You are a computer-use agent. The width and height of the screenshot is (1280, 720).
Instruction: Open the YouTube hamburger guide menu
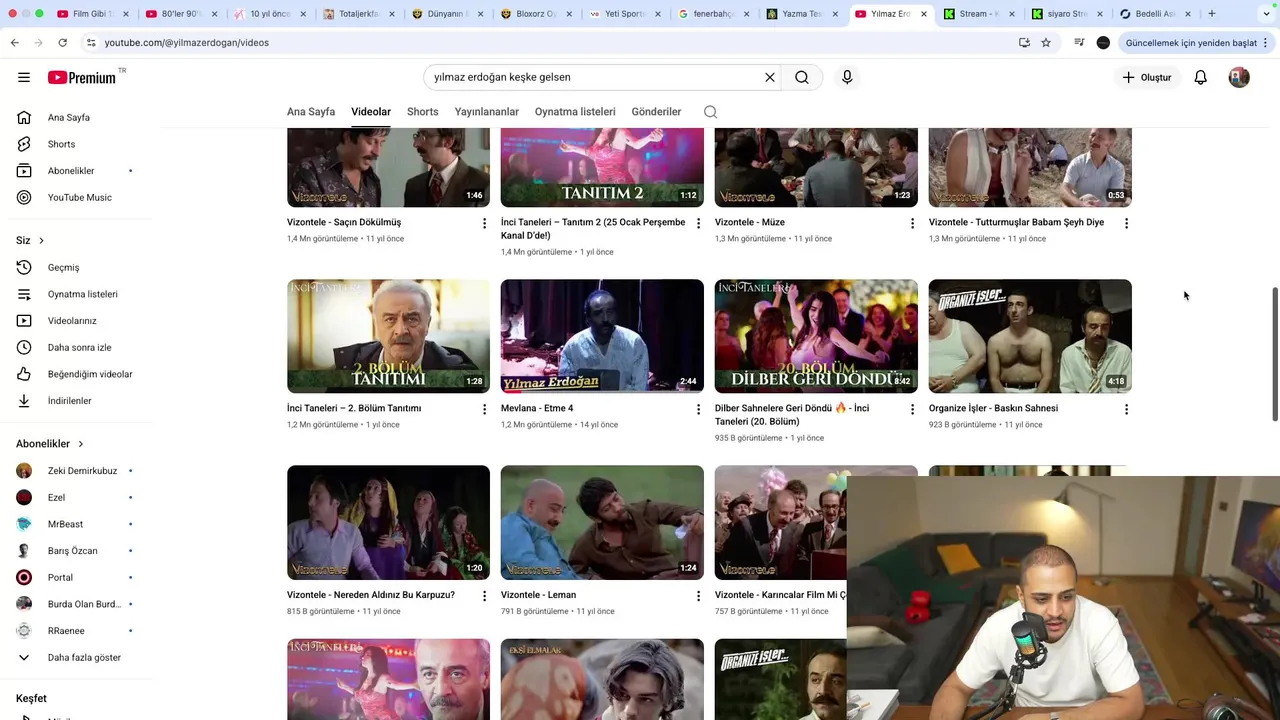click(x=24, y=77)
